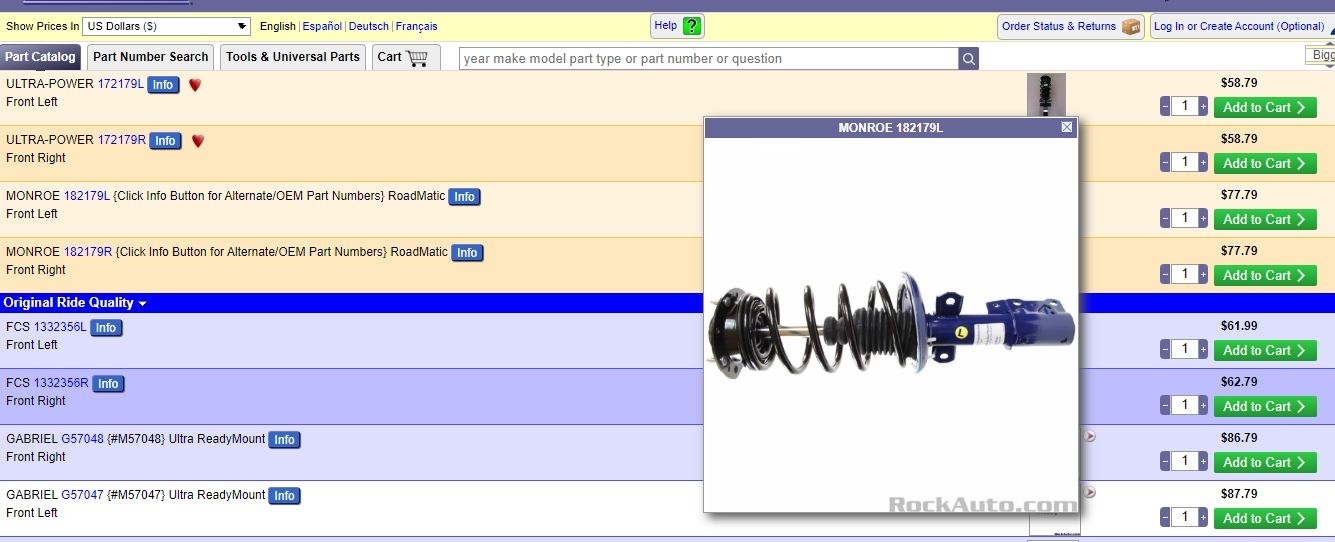
Task: Open Cart with the shopping cart icon
Action: coord(417,57)
